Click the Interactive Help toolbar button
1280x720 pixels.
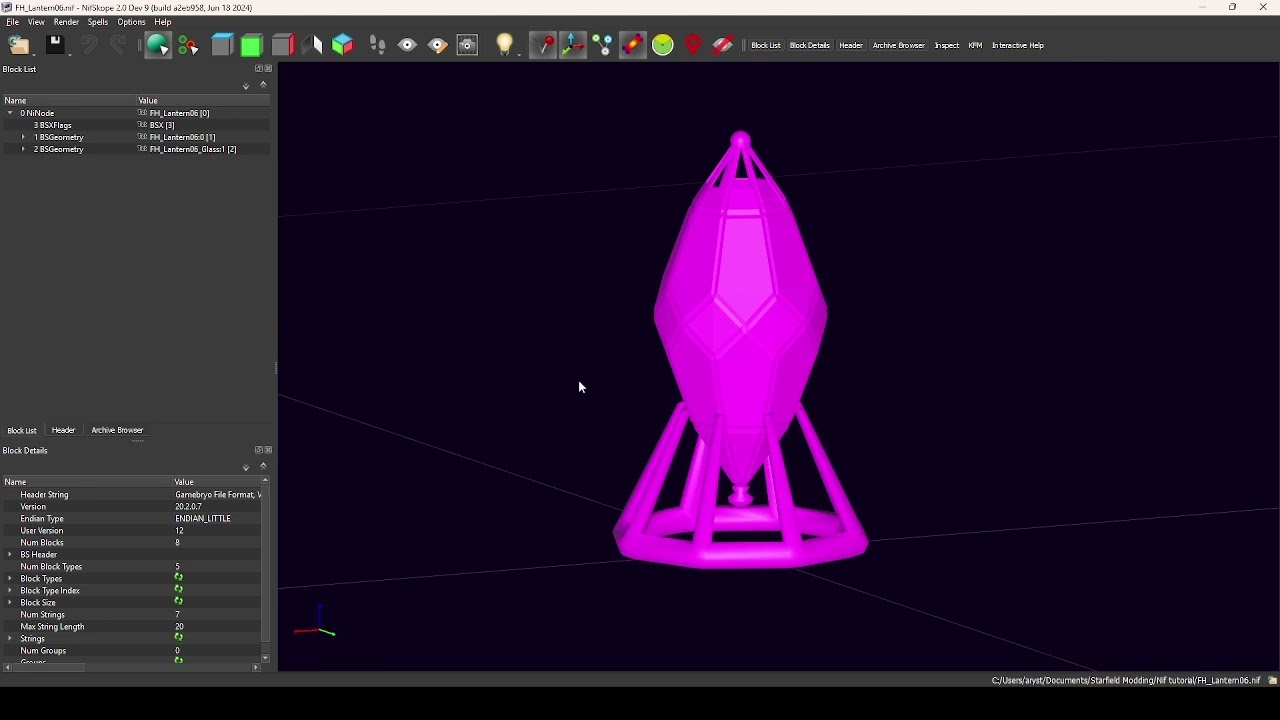click(x=1018, y=46)
